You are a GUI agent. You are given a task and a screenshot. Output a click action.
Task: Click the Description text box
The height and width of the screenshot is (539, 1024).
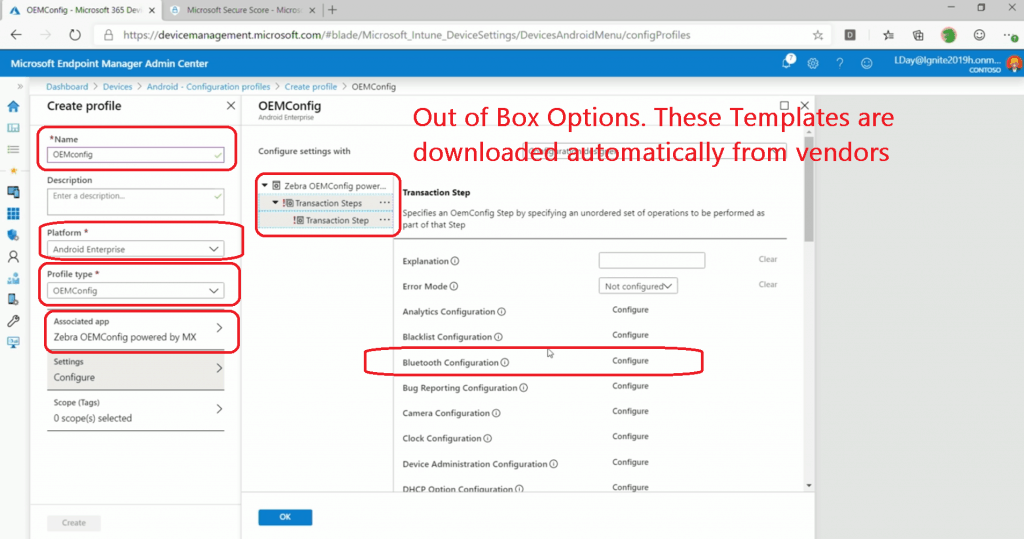pyautogui.click(x=136, y=201)
